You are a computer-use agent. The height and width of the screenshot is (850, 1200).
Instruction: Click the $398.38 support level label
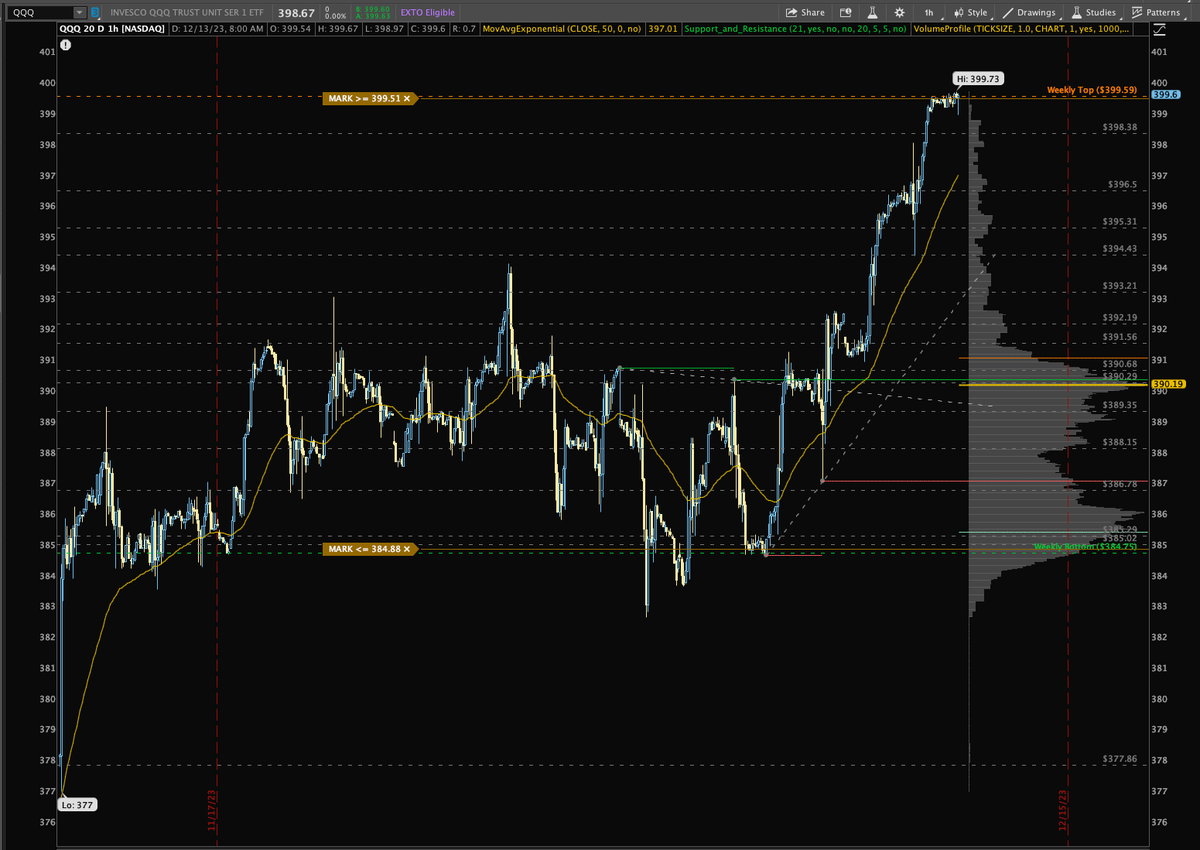click(1119, 127)
